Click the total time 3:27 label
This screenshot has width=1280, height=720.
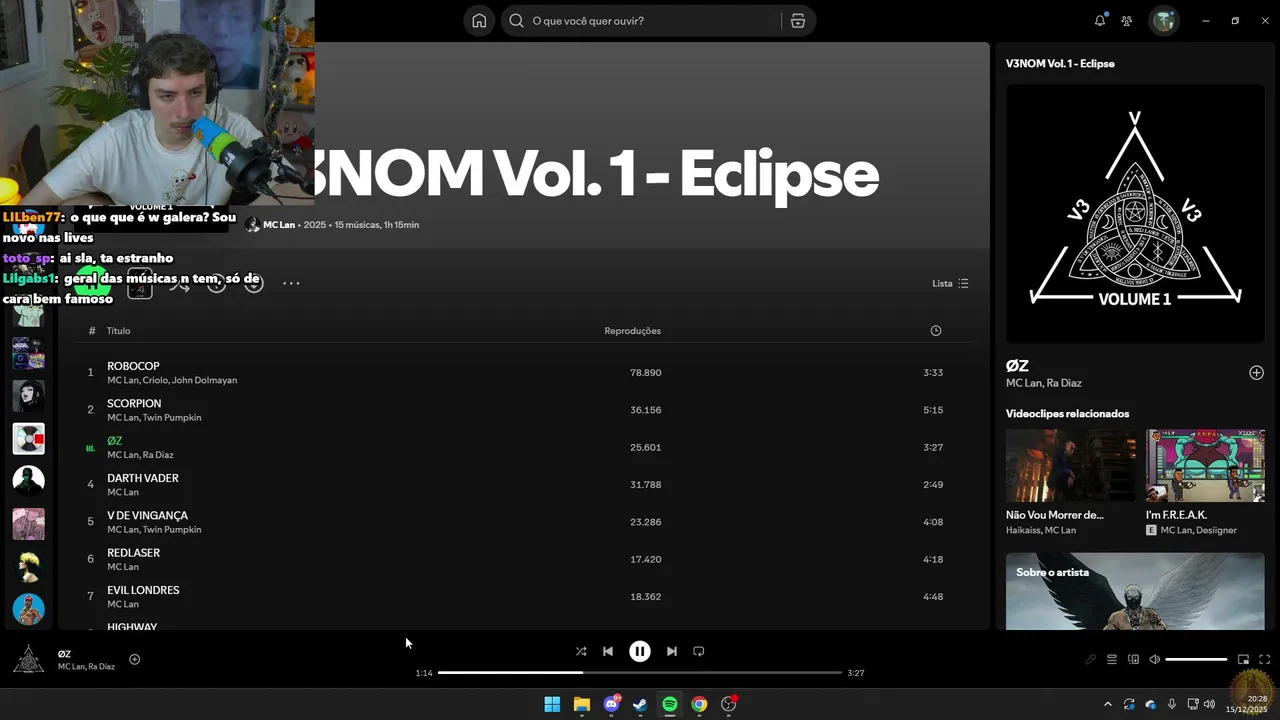855,673
